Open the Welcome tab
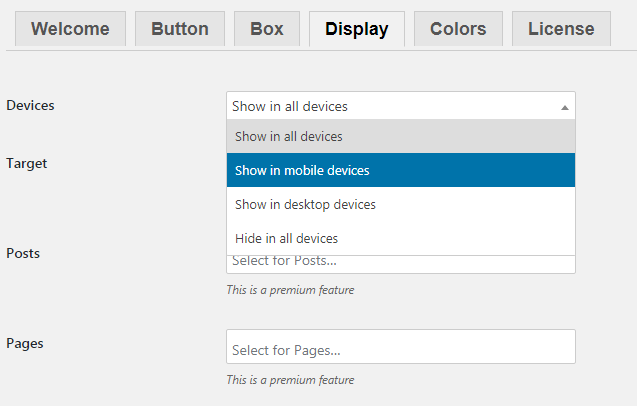Viewport: 637px width, 406px height. tap(70, 29)
